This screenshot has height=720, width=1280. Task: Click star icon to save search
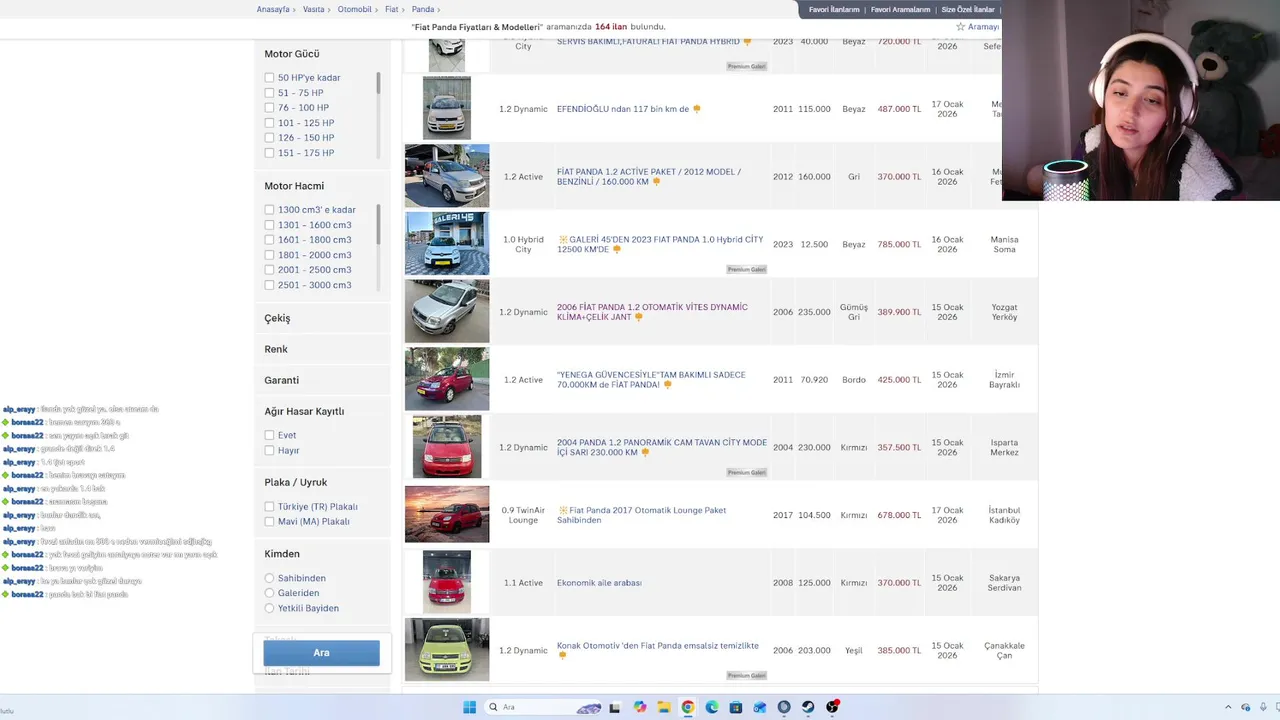[x=961, y=27]
